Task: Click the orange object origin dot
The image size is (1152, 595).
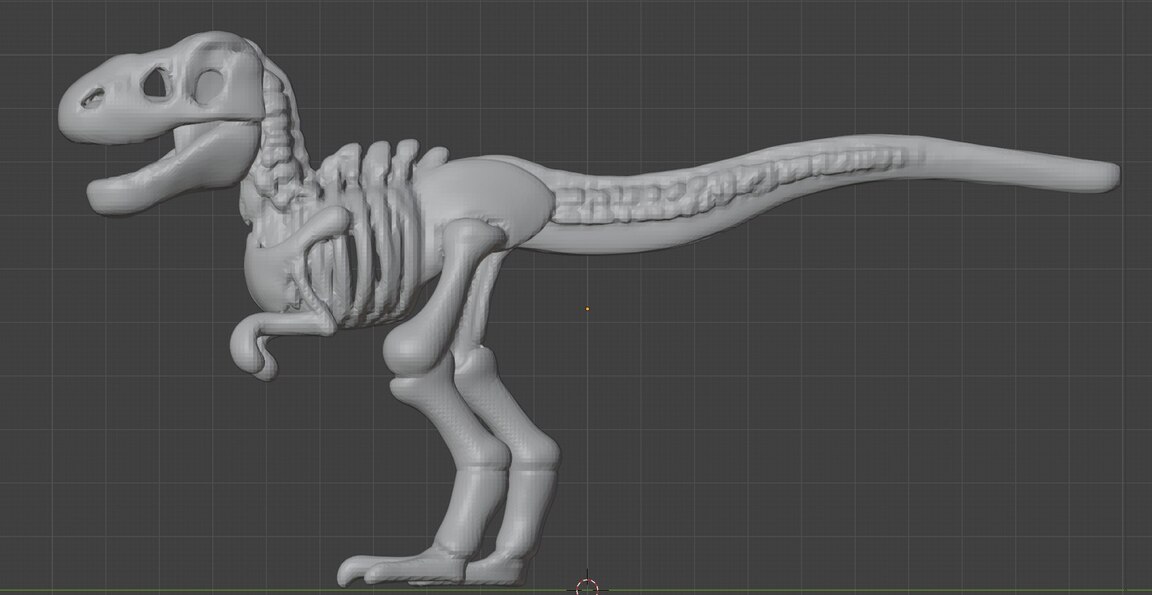Action: coord(587,309)
